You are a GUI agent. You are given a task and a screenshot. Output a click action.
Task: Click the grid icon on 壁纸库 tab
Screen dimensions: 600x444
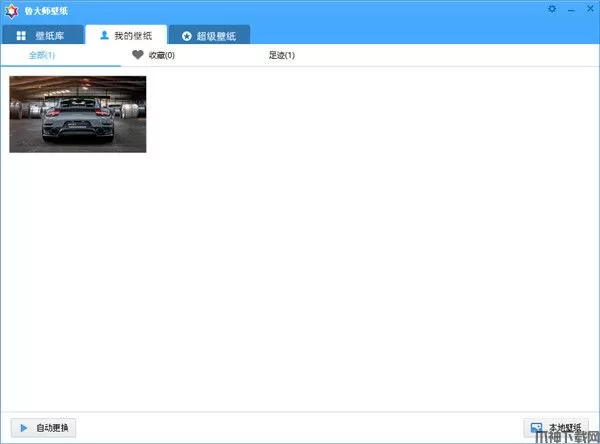[21, 36]
